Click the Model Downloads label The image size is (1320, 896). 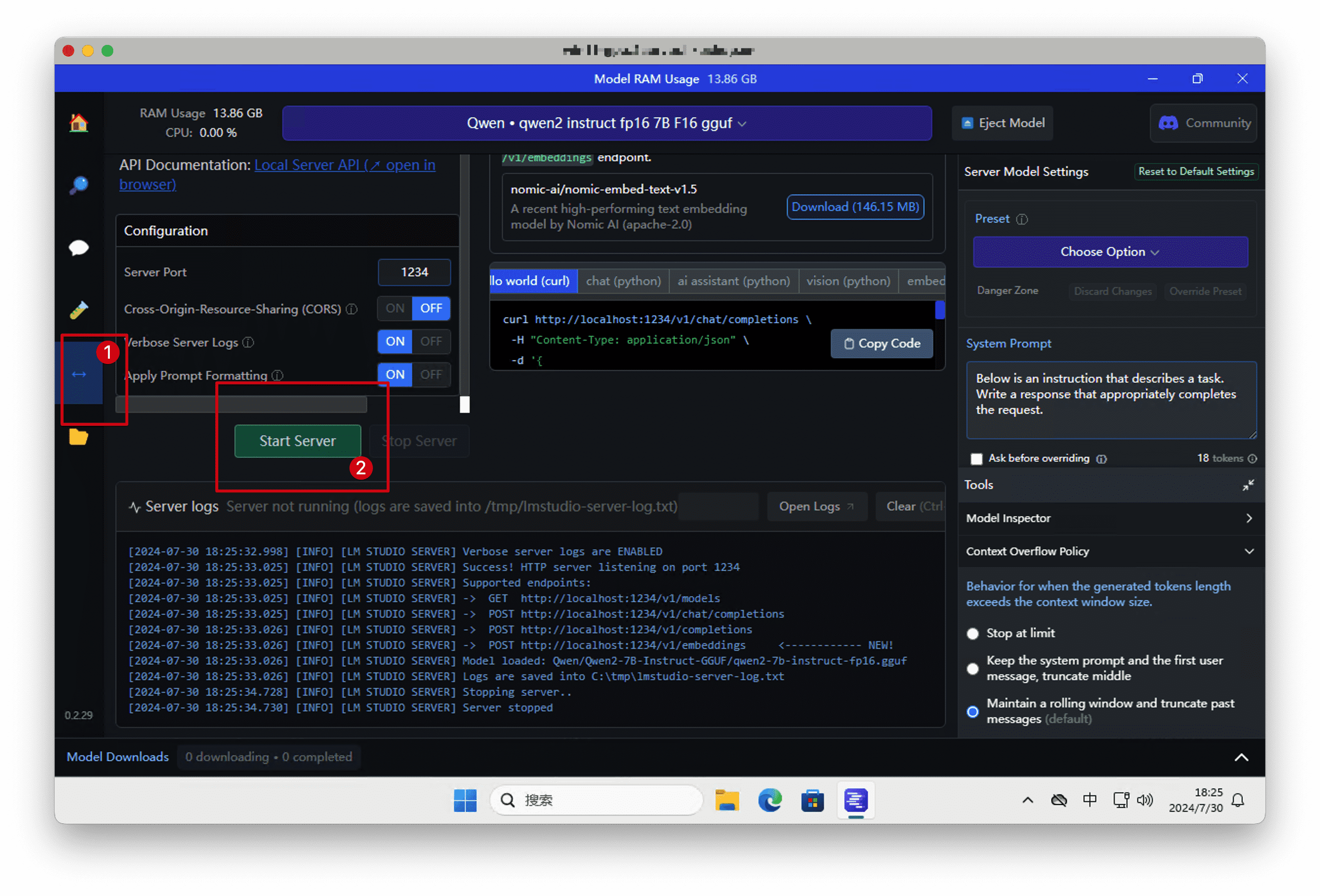click(118, 757)
